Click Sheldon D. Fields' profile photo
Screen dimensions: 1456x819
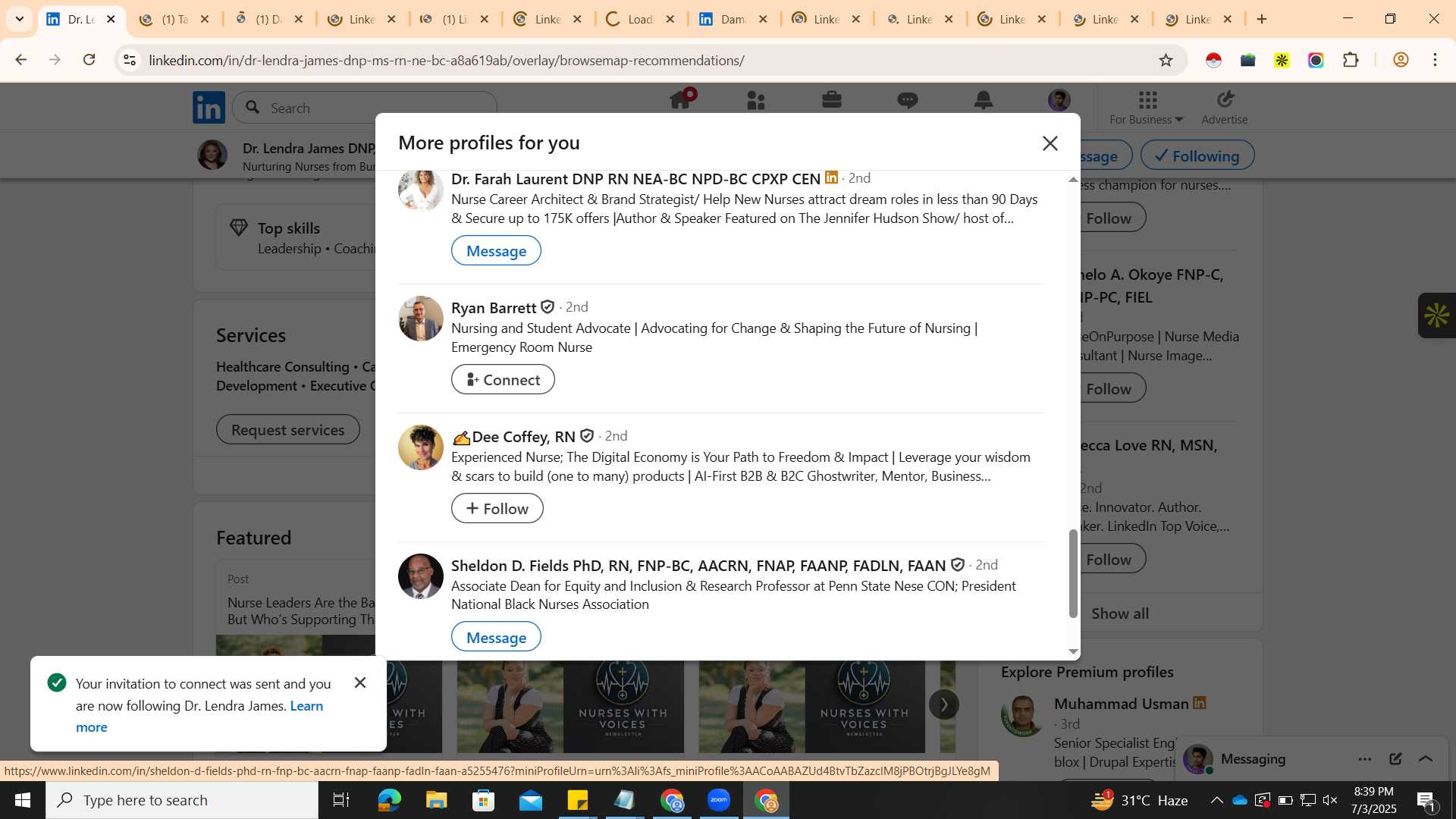click(421, 576)
